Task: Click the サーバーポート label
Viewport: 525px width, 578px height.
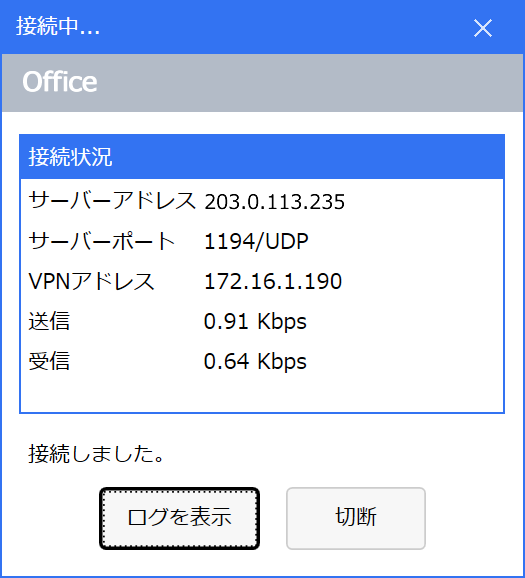Action: [102, 241]
